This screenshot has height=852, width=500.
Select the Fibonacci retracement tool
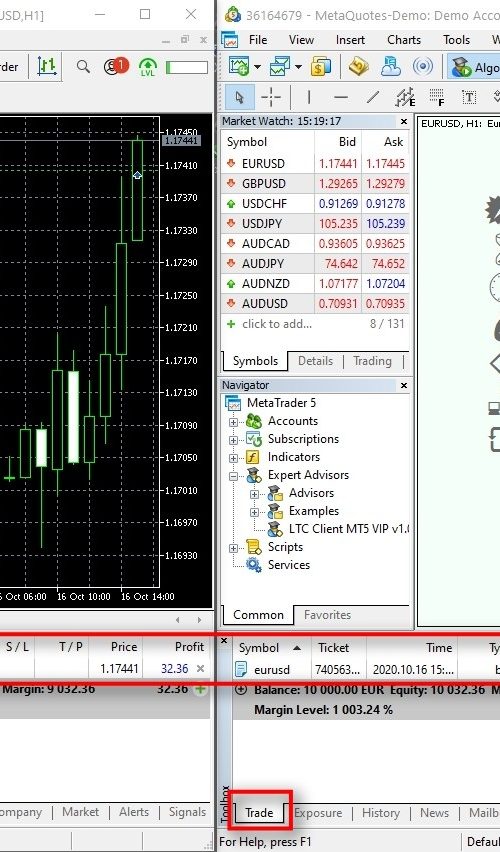[x=436, y=97]
